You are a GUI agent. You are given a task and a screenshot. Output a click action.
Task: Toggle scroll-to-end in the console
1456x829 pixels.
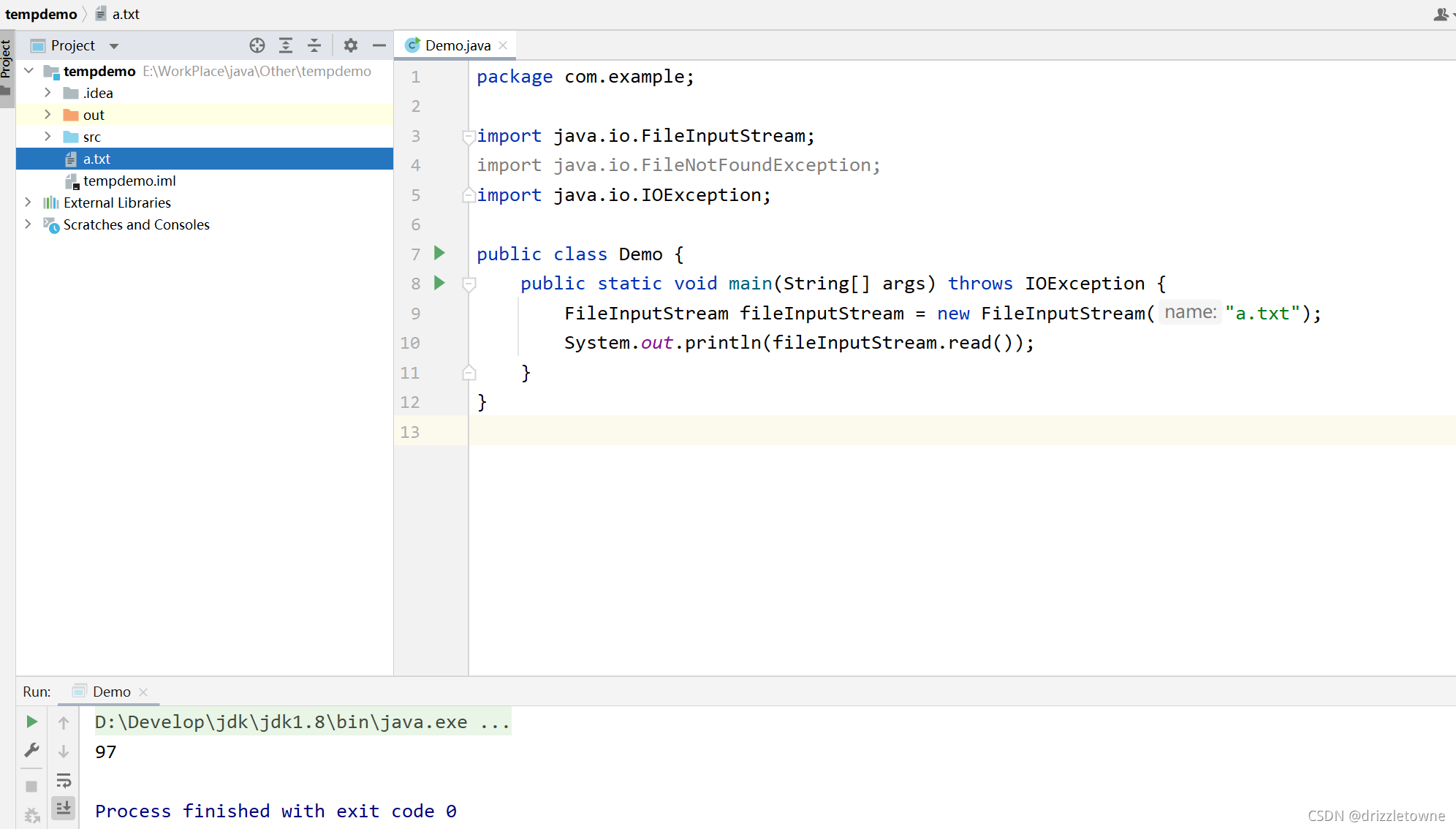coord(64,808)
